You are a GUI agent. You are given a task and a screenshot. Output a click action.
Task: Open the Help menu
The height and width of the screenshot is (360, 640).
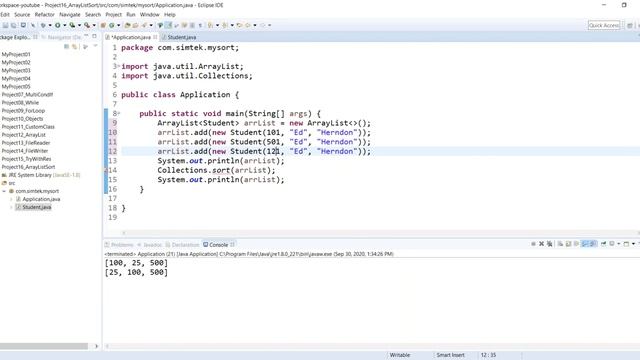(169, 14)
